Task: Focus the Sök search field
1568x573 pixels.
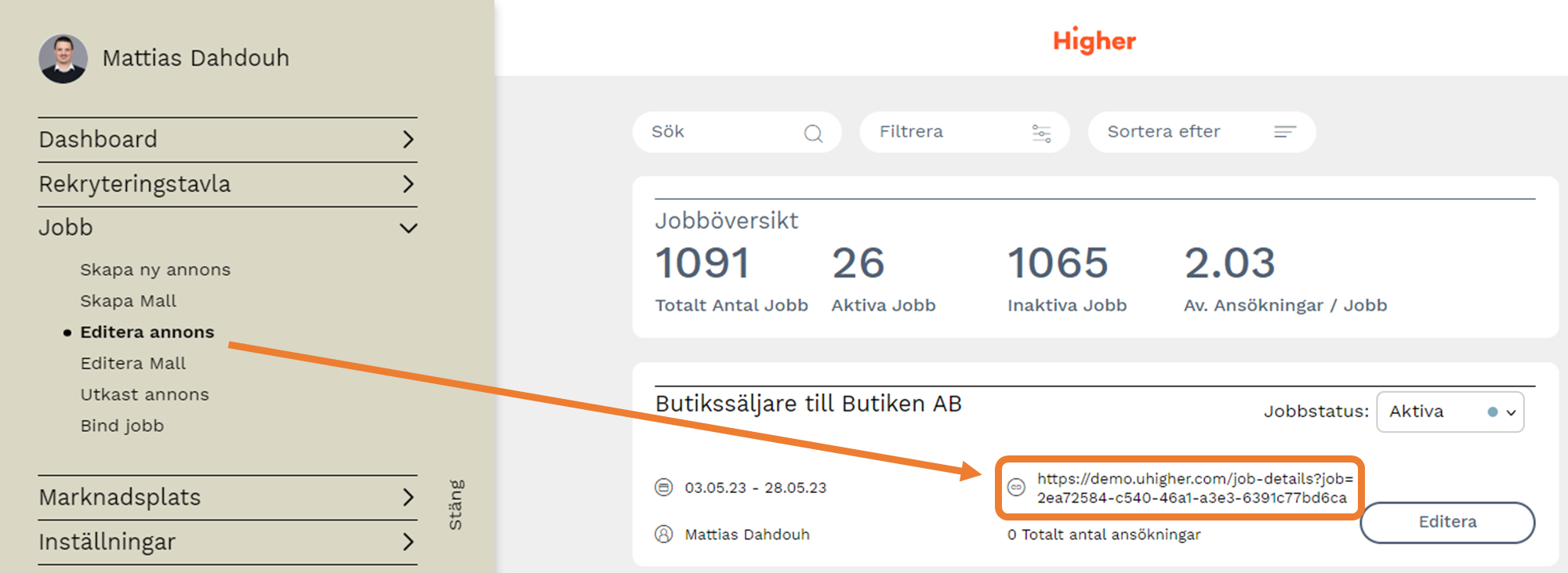Action: [x=721, y=132]
